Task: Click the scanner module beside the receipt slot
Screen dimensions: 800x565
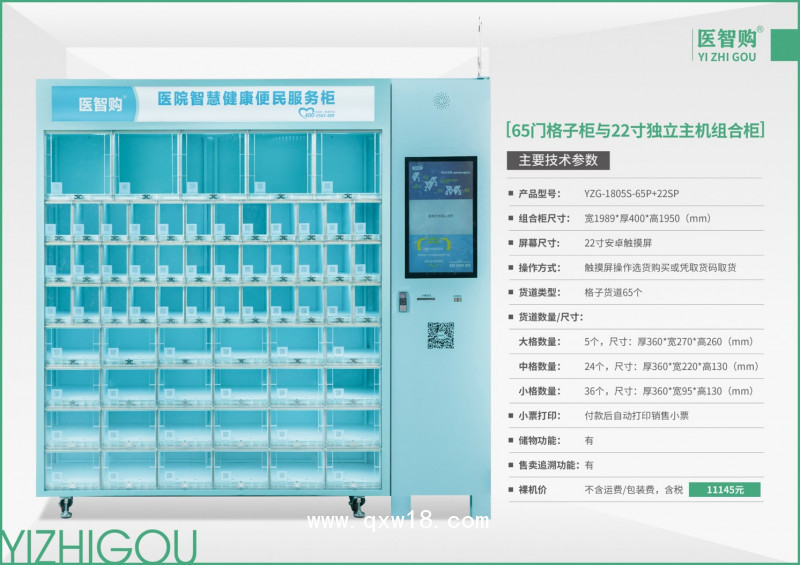Action: click(403, 302)
